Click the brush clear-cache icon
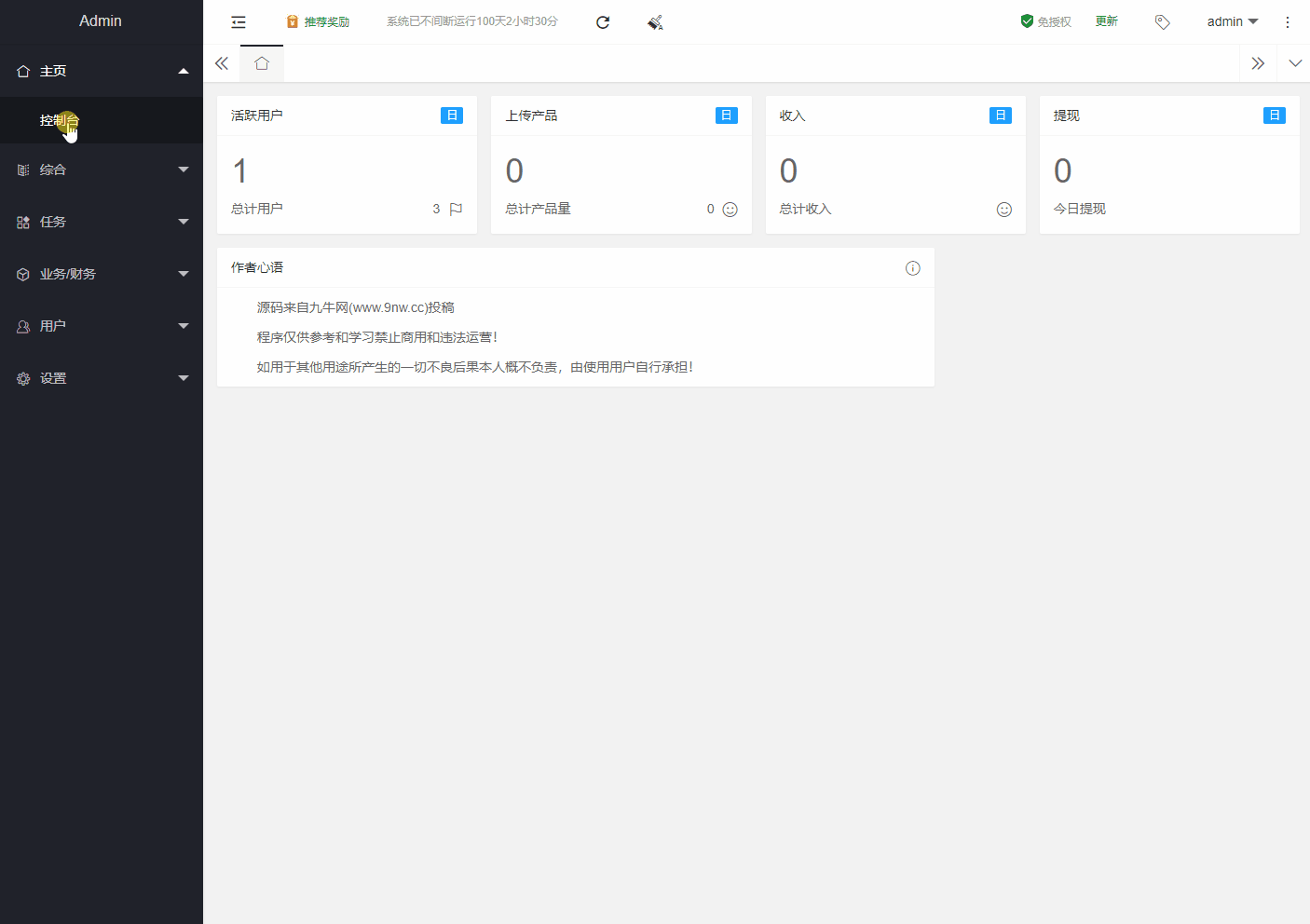 pyautogui.click(x=655, y=22)
